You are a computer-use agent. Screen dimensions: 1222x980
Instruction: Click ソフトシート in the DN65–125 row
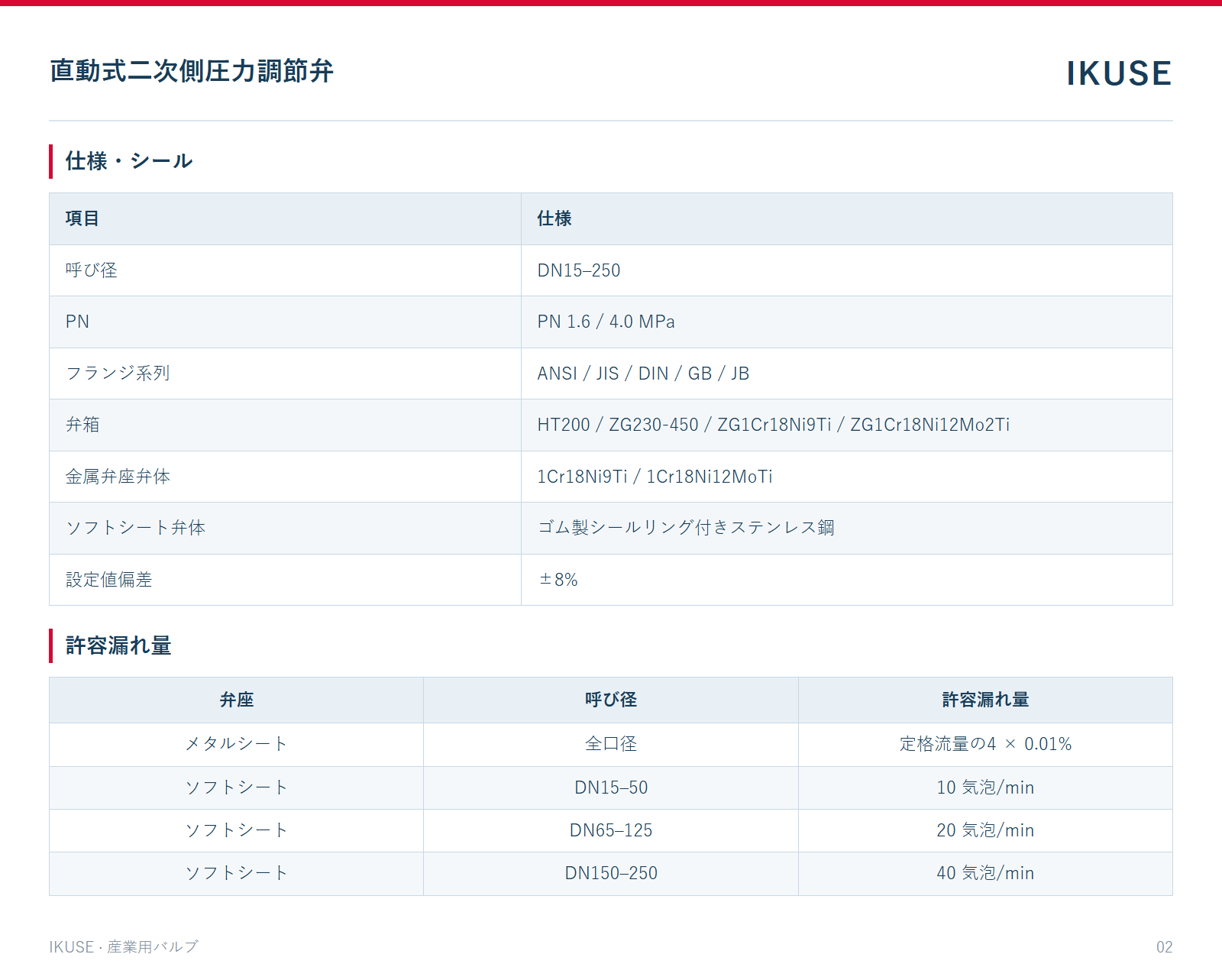tap(237, 830)
